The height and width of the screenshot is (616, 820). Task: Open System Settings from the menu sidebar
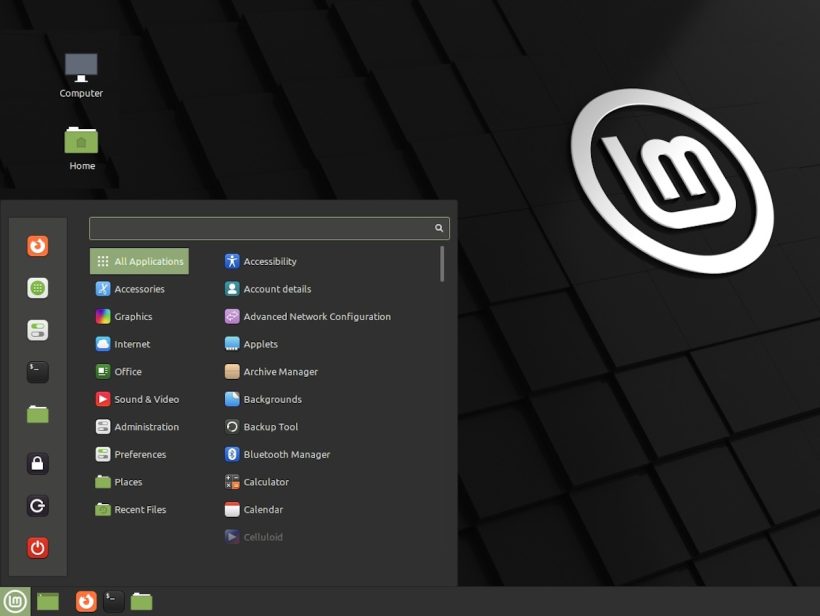coord(37,329)
